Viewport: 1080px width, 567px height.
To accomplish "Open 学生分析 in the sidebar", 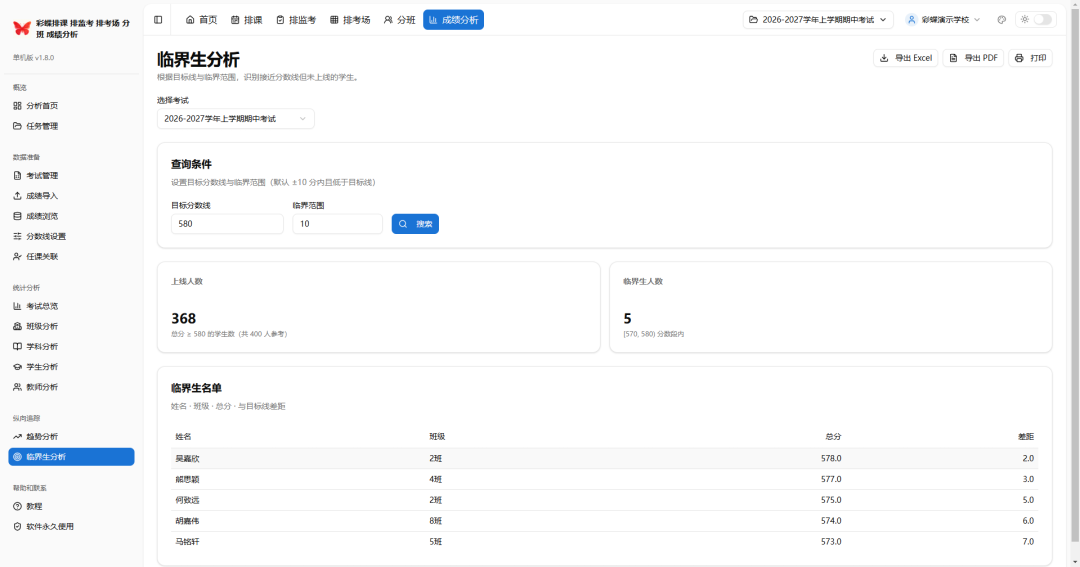I will (x=72, y=367).
